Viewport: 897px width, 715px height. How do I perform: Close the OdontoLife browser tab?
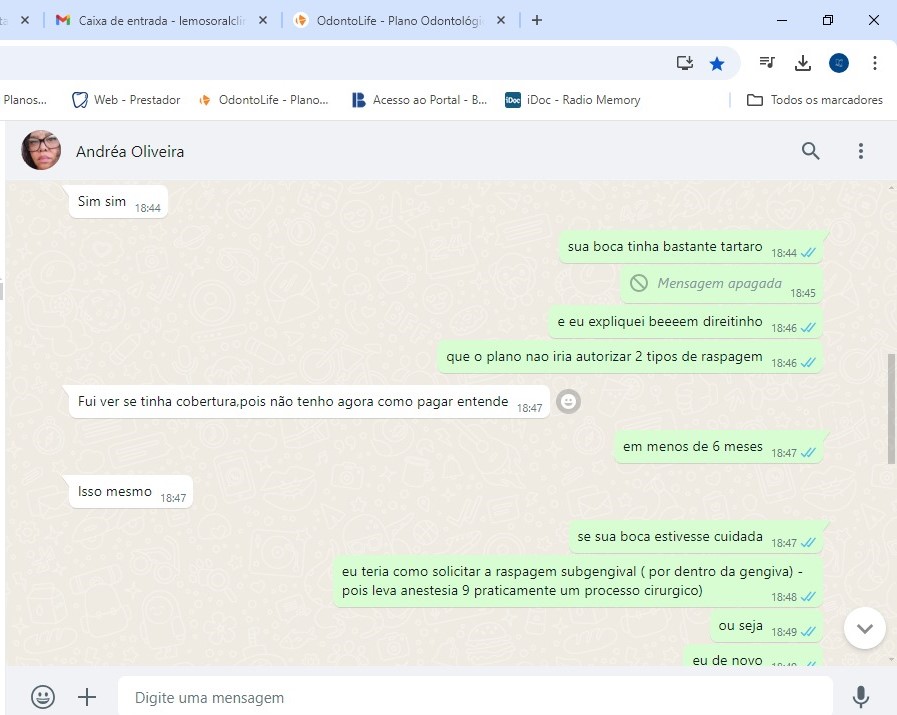[501, 20]
